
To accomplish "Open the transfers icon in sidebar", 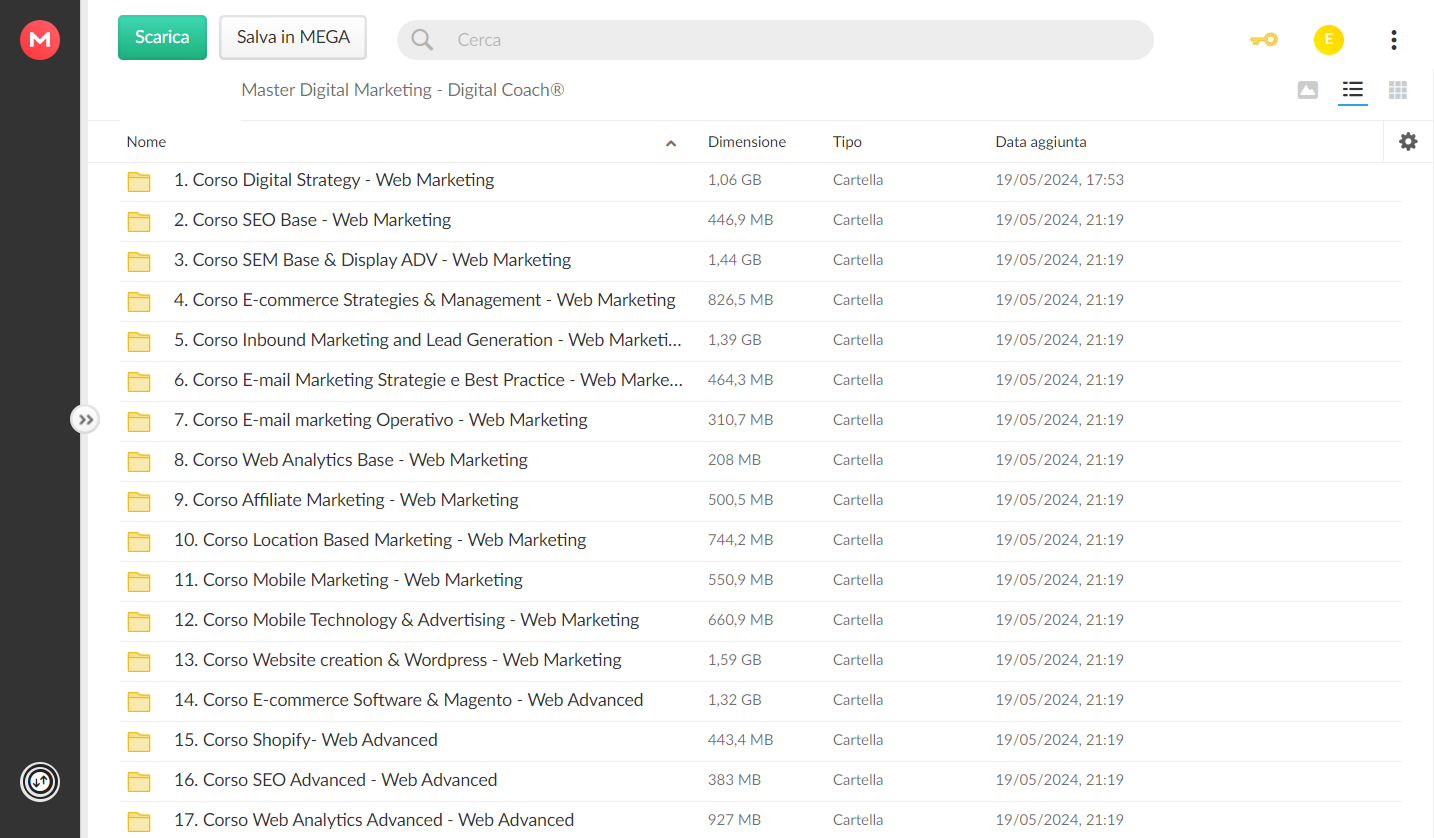I will click(40, 781).
